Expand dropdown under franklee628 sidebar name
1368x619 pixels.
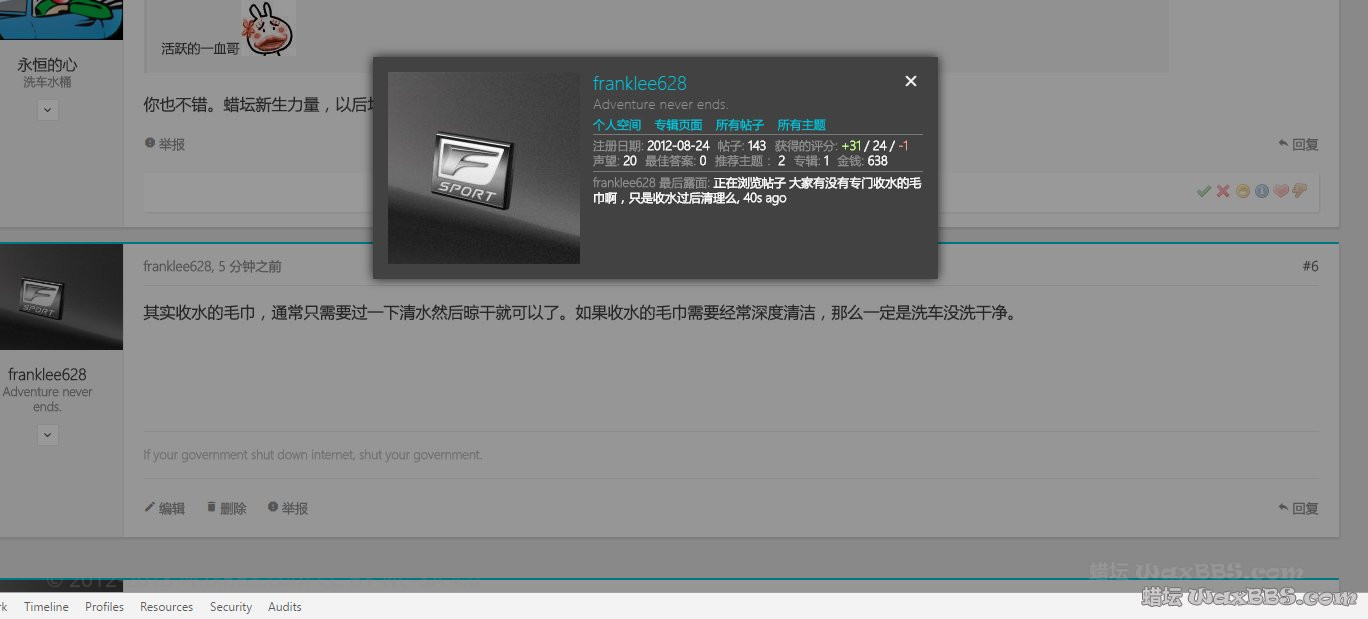coord(47,435)
